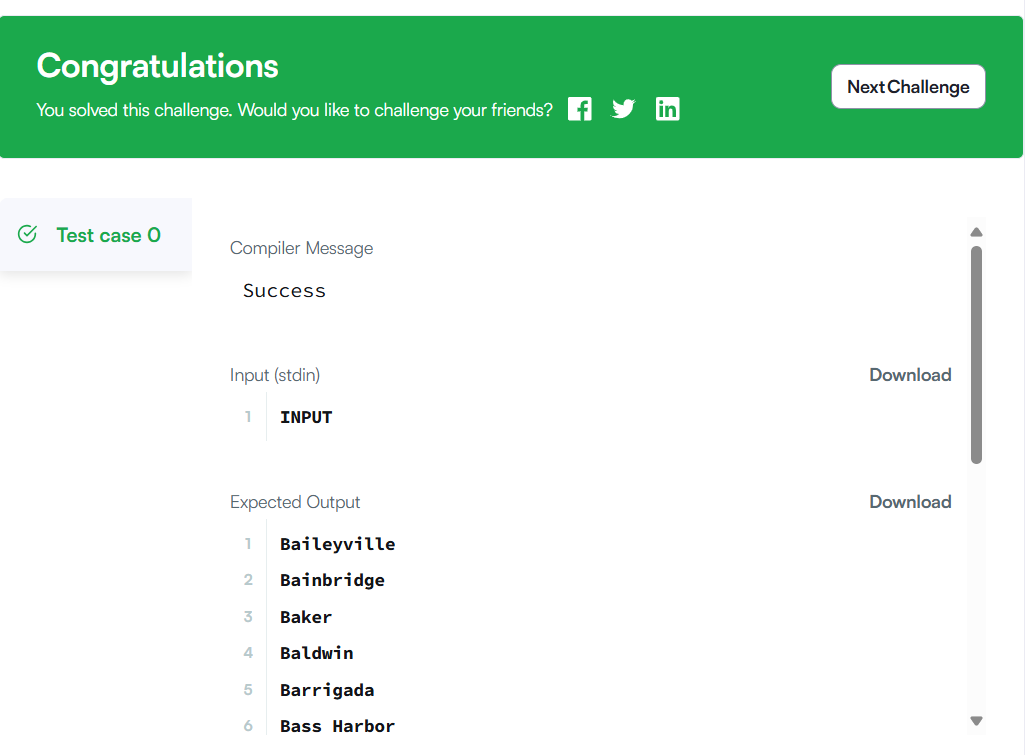Share challenge on Twitter

click(x=623, y=109)
